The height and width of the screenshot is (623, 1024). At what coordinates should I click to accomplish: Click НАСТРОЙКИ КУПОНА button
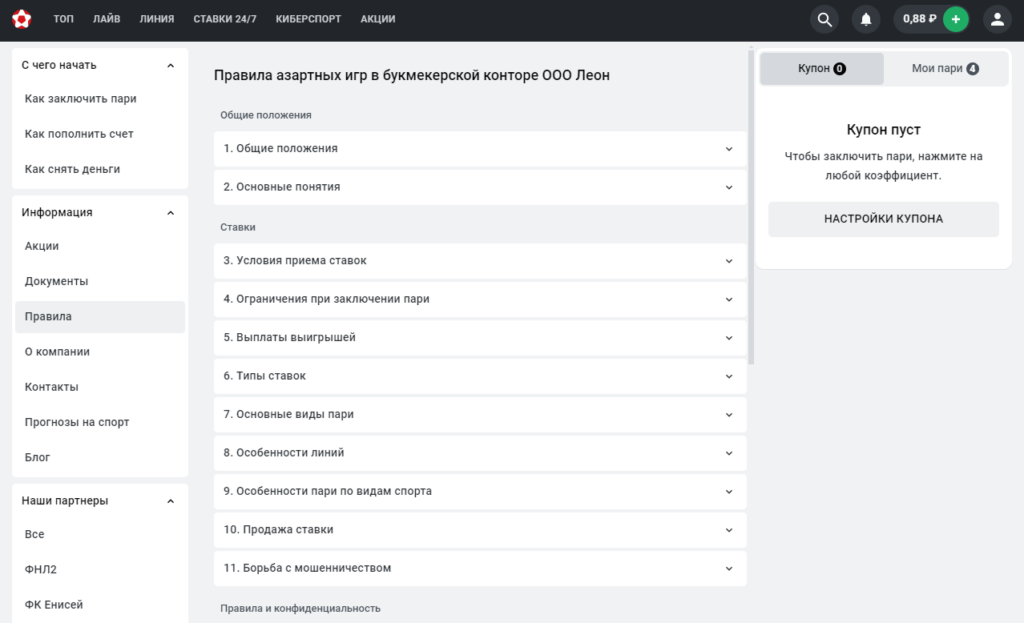[884, 219]
